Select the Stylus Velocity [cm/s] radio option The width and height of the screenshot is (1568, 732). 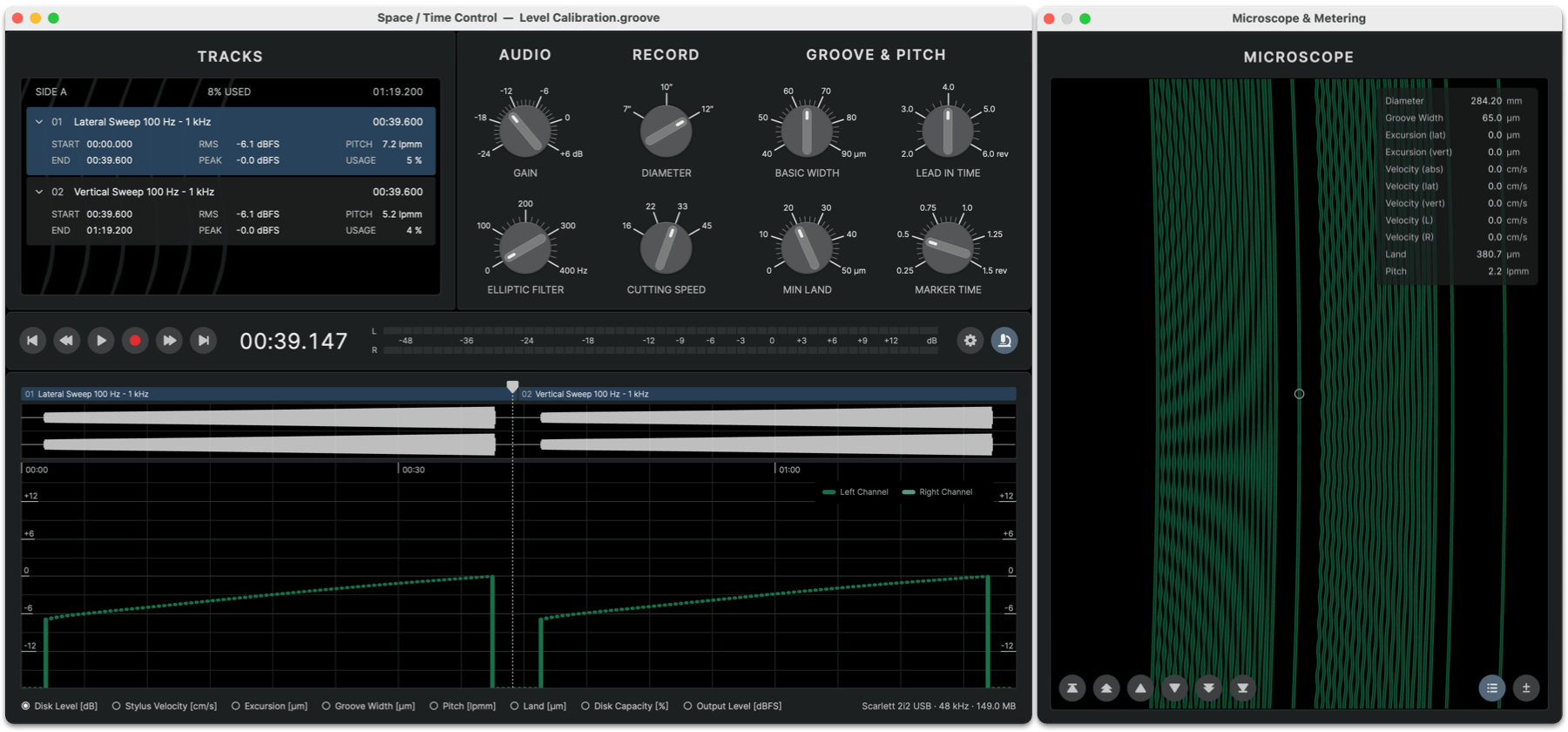(x=117, y=706)
